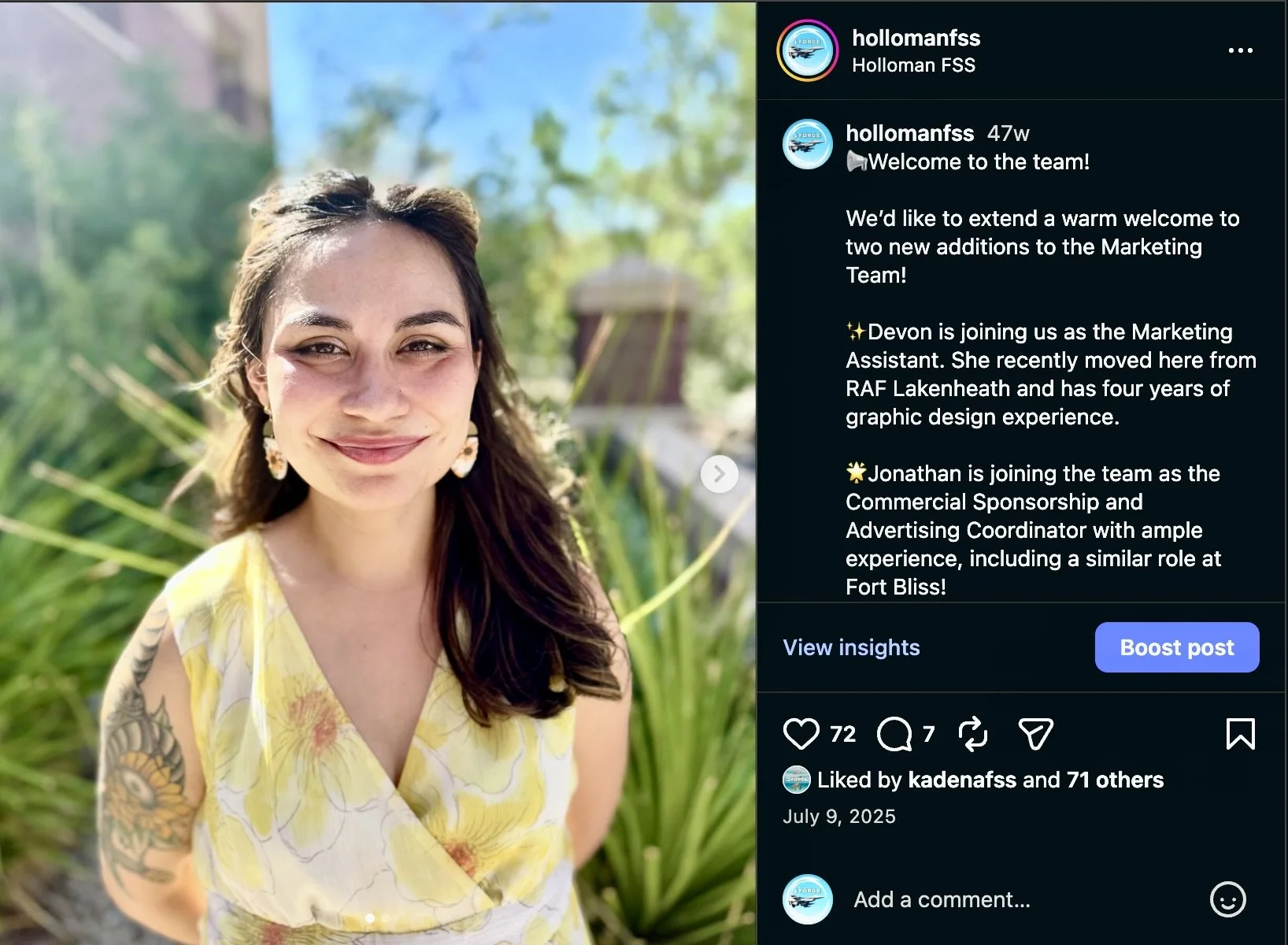Click the small kadenafss avatar near likes
Image resolution: width=1288 pixels, height=945 pixels.
(797, 780)
